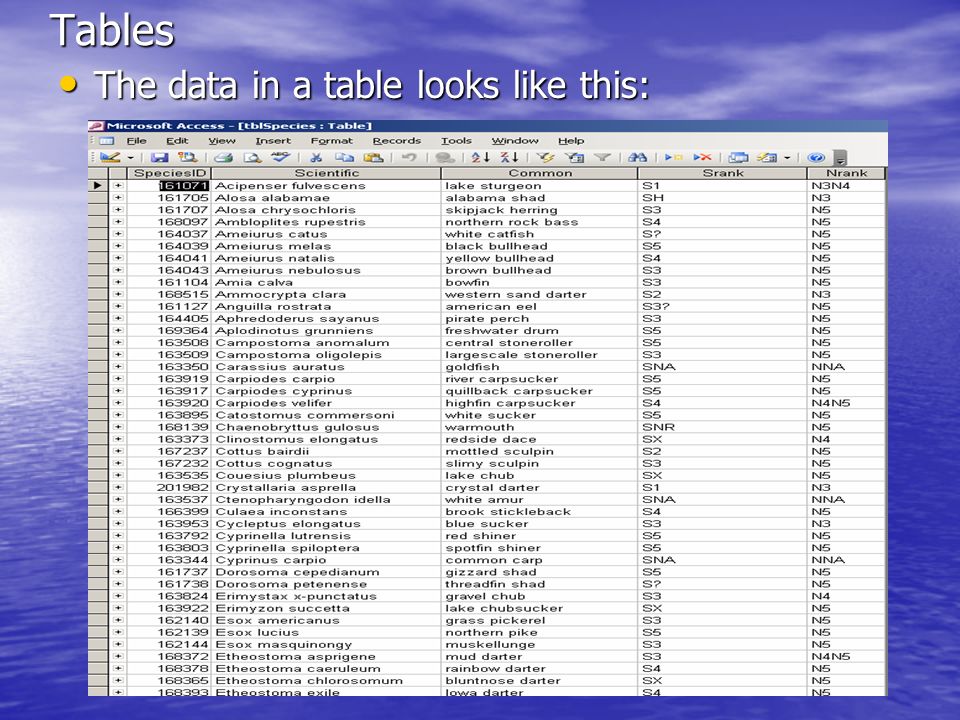Click the 'lake sturgeon' common name cell
Viewport: 960px width, 720px height.
539,186
